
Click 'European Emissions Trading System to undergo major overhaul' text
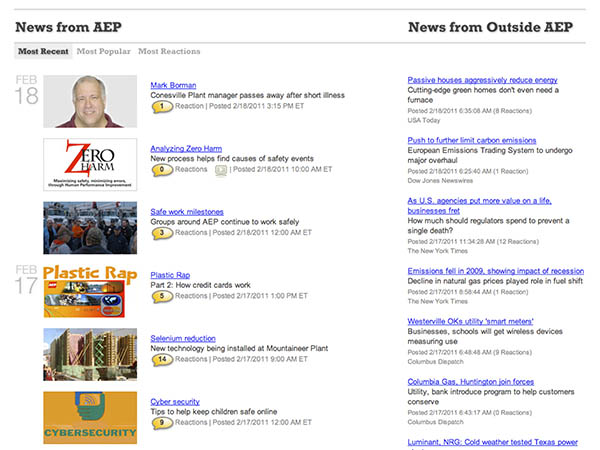pos(490,155)
